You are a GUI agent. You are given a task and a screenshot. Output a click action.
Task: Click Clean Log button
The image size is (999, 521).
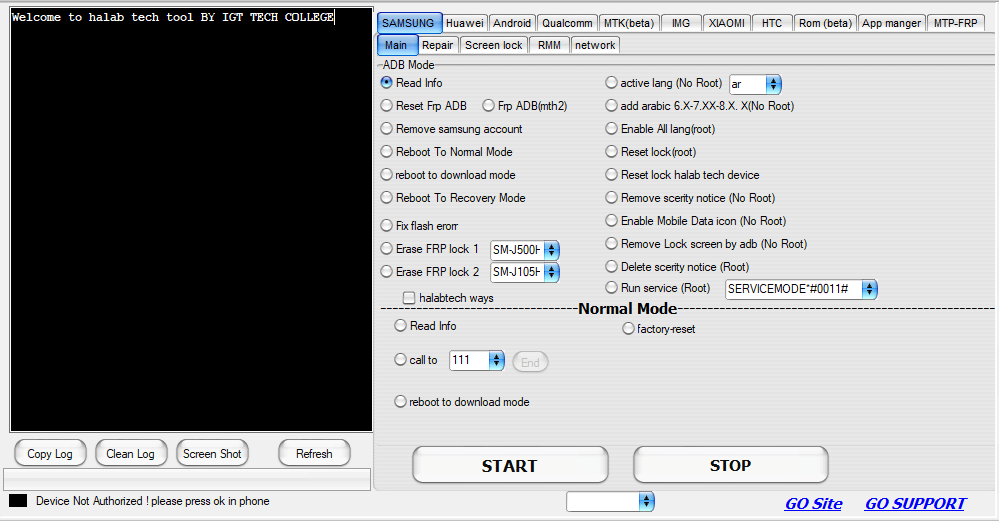click(x=131, y=453)
